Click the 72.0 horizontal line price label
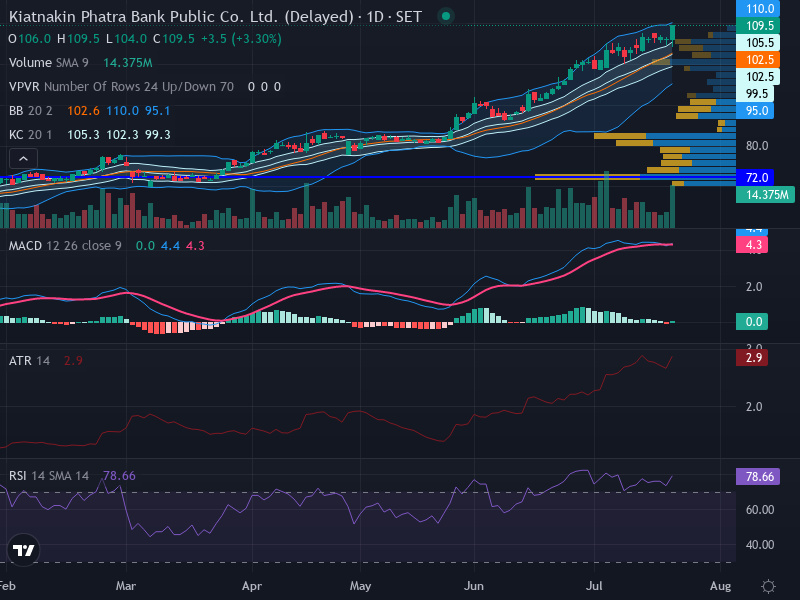 click(755, 178)
